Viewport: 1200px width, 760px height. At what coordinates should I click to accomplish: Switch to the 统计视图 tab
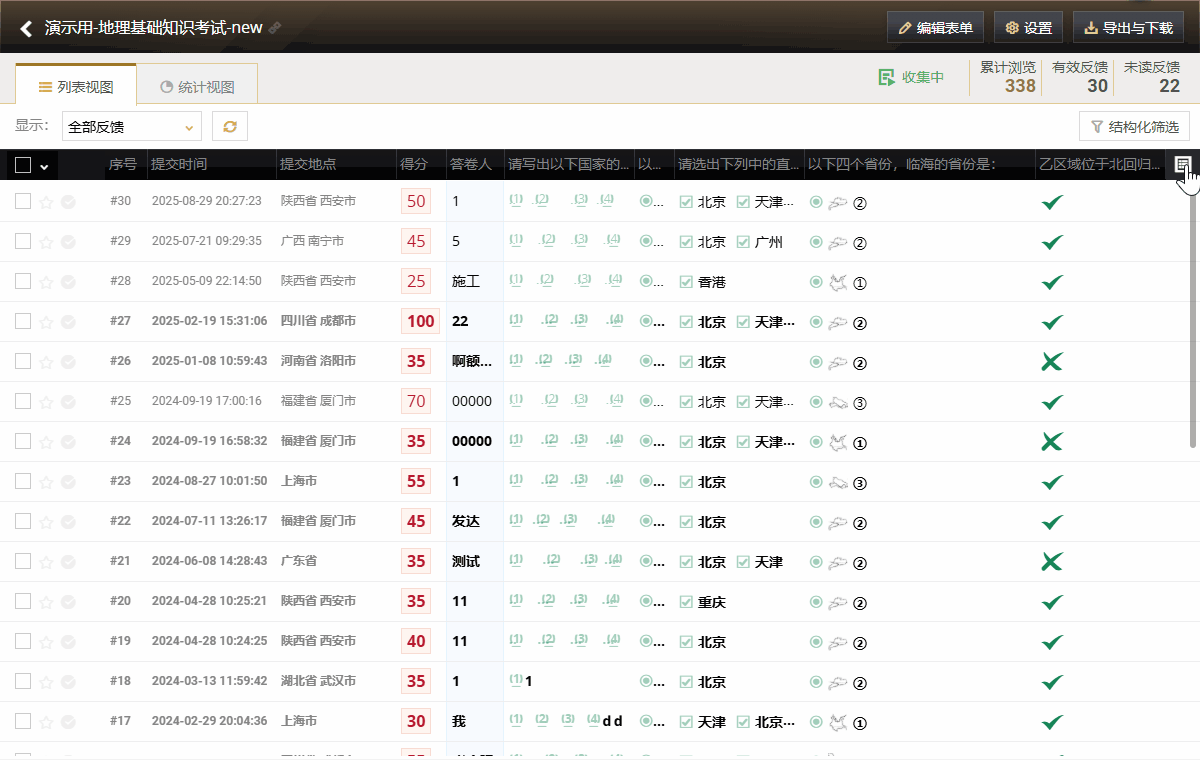coord(197,87)
